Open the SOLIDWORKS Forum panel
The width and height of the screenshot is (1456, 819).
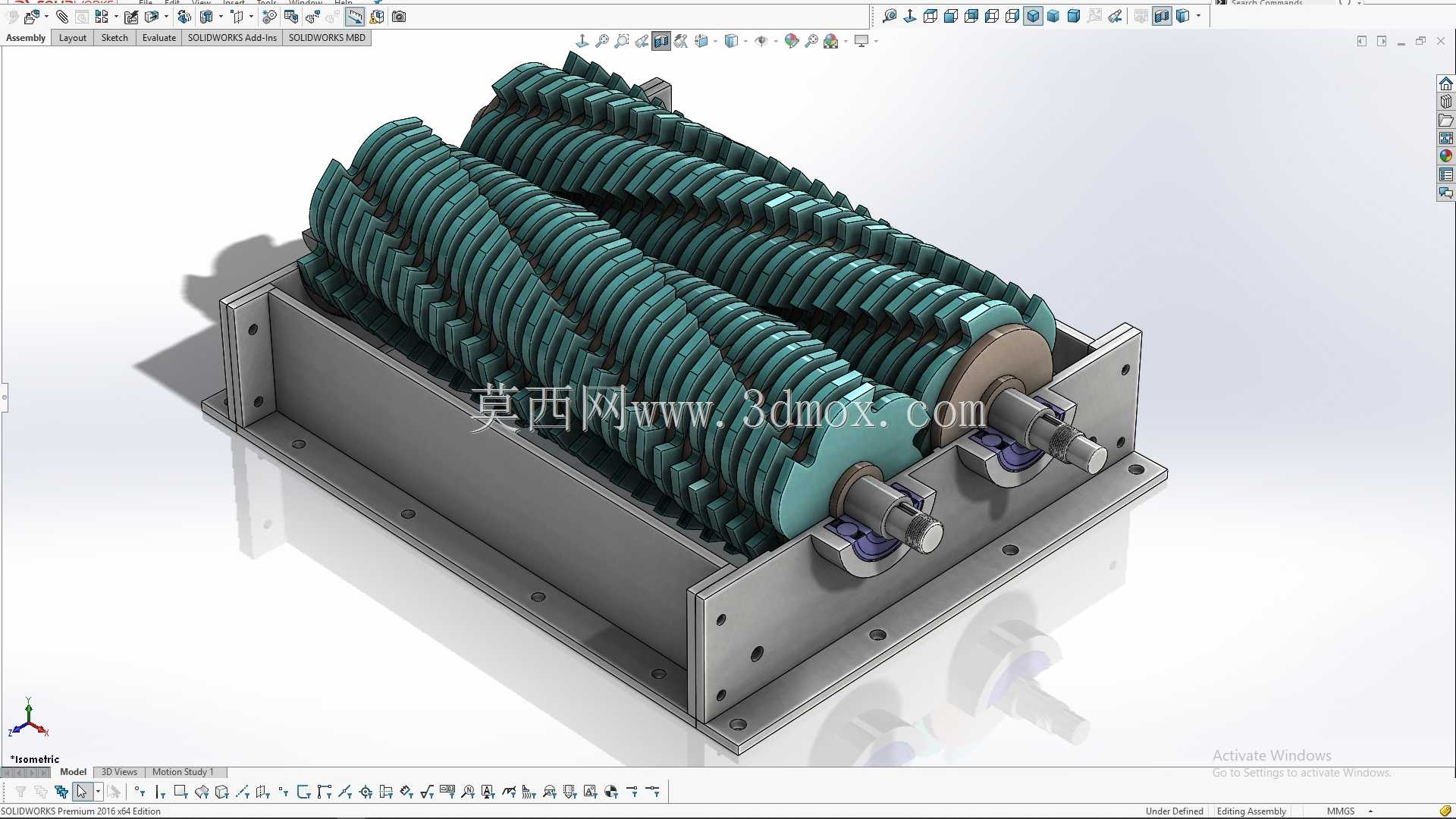1446,193
